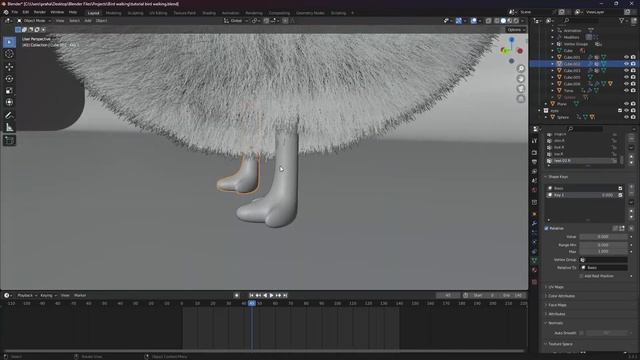
Task: Switch to the Modeling workspace tab
Action: click(113, 13)
